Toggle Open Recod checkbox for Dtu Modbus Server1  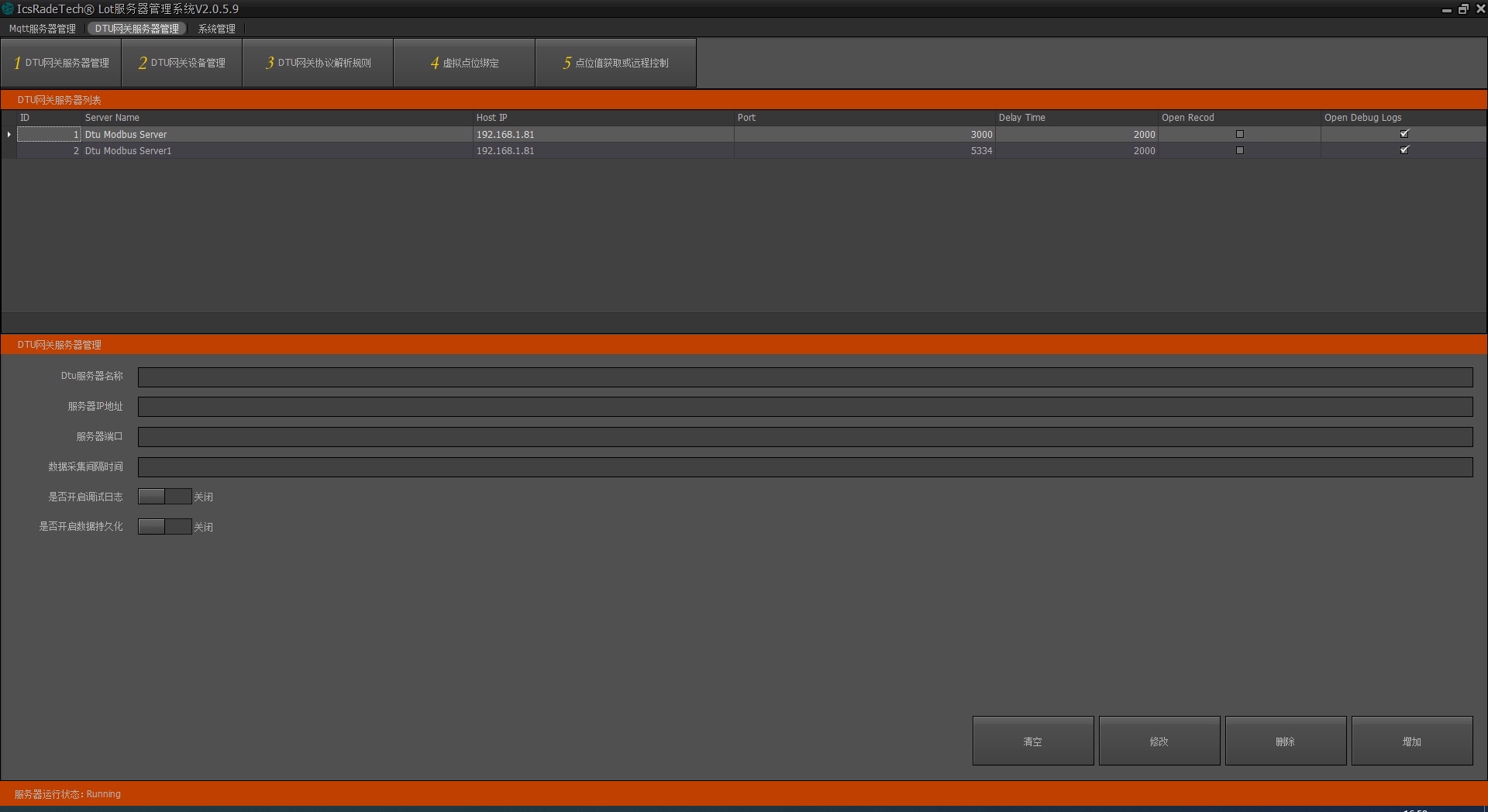click(1239, 151)
